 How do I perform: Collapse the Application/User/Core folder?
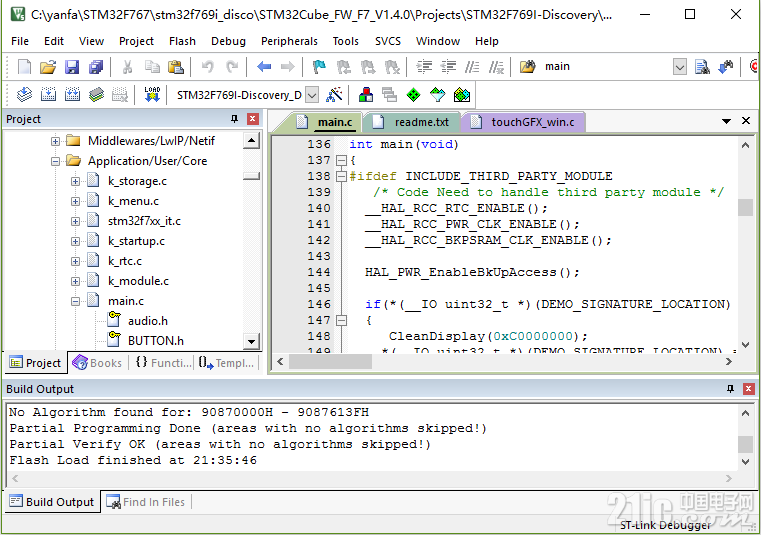point(55,161)
